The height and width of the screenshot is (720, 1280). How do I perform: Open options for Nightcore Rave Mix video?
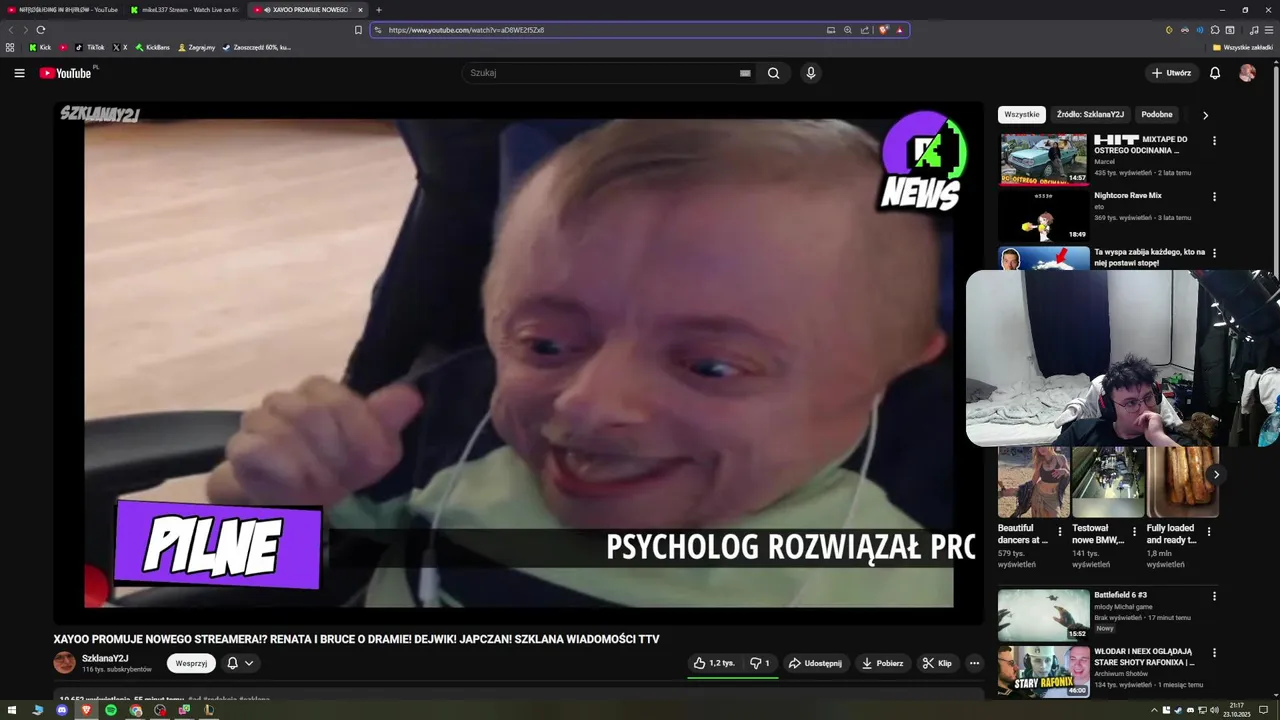[1214, 197]
